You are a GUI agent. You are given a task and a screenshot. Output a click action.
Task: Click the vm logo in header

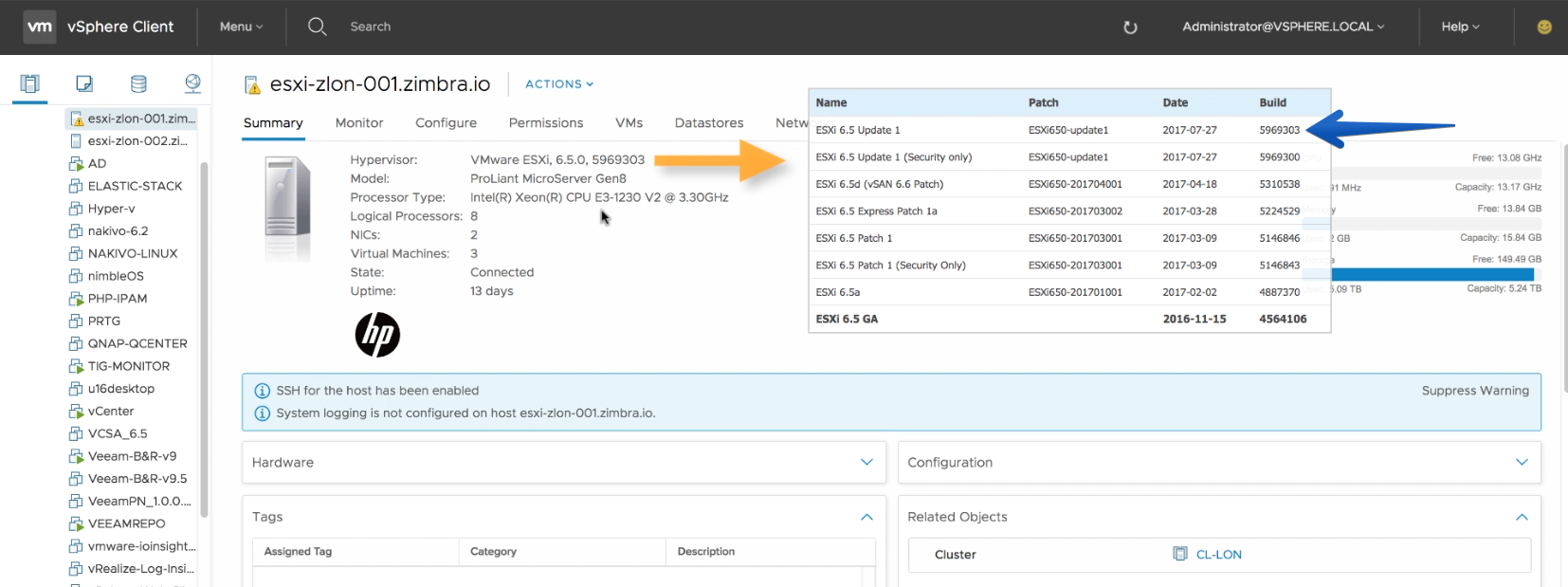pos(40,27)
